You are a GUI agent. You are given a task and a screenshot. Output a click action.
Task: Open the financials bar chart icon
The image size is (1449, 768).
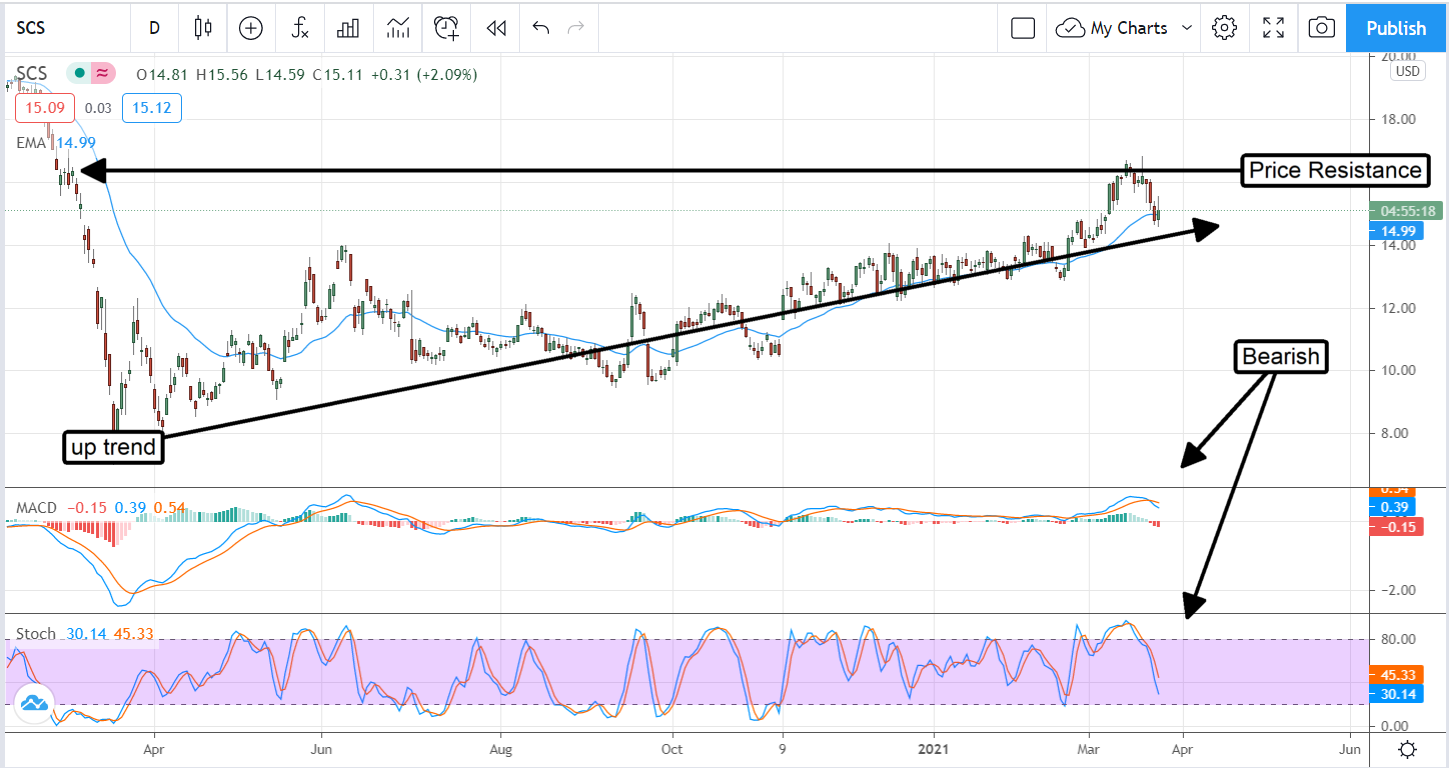point(348,28)
